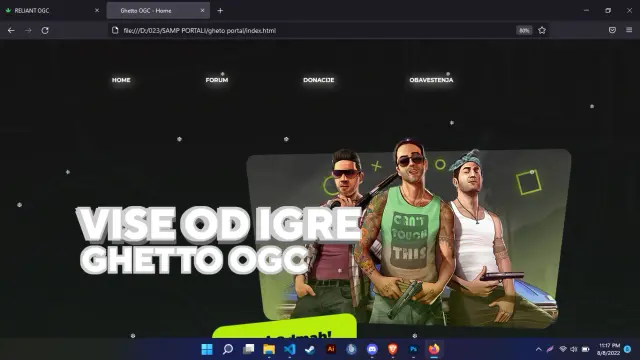Open the Save to Pocket icon

tap(612, 30)
